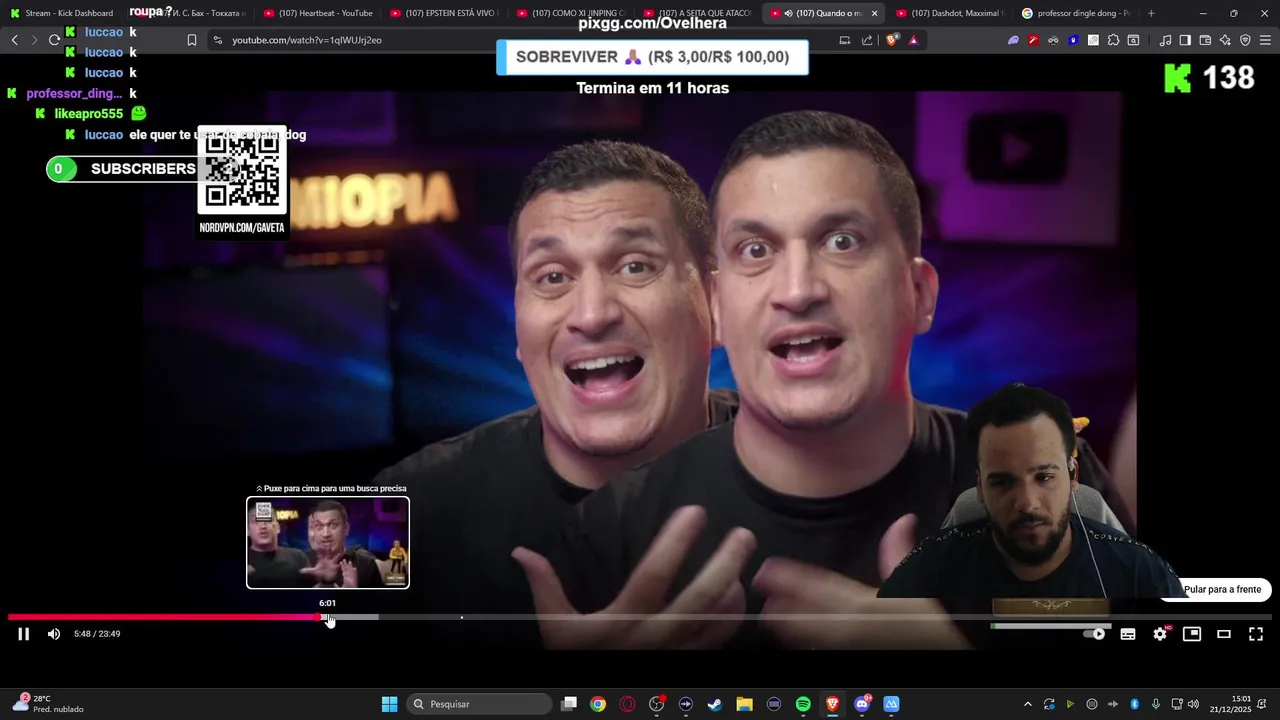This screenshot has width=1280, height=720.
Task: Toggle subtitles/closed captions
Action: (x=1128, y=634)
